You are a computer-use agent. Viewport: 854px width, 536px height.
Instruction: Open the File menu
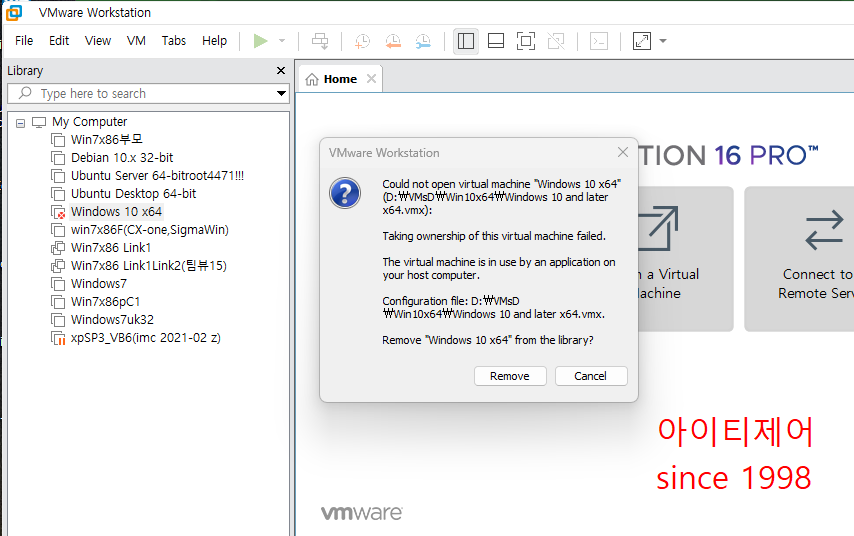point(24,41)
